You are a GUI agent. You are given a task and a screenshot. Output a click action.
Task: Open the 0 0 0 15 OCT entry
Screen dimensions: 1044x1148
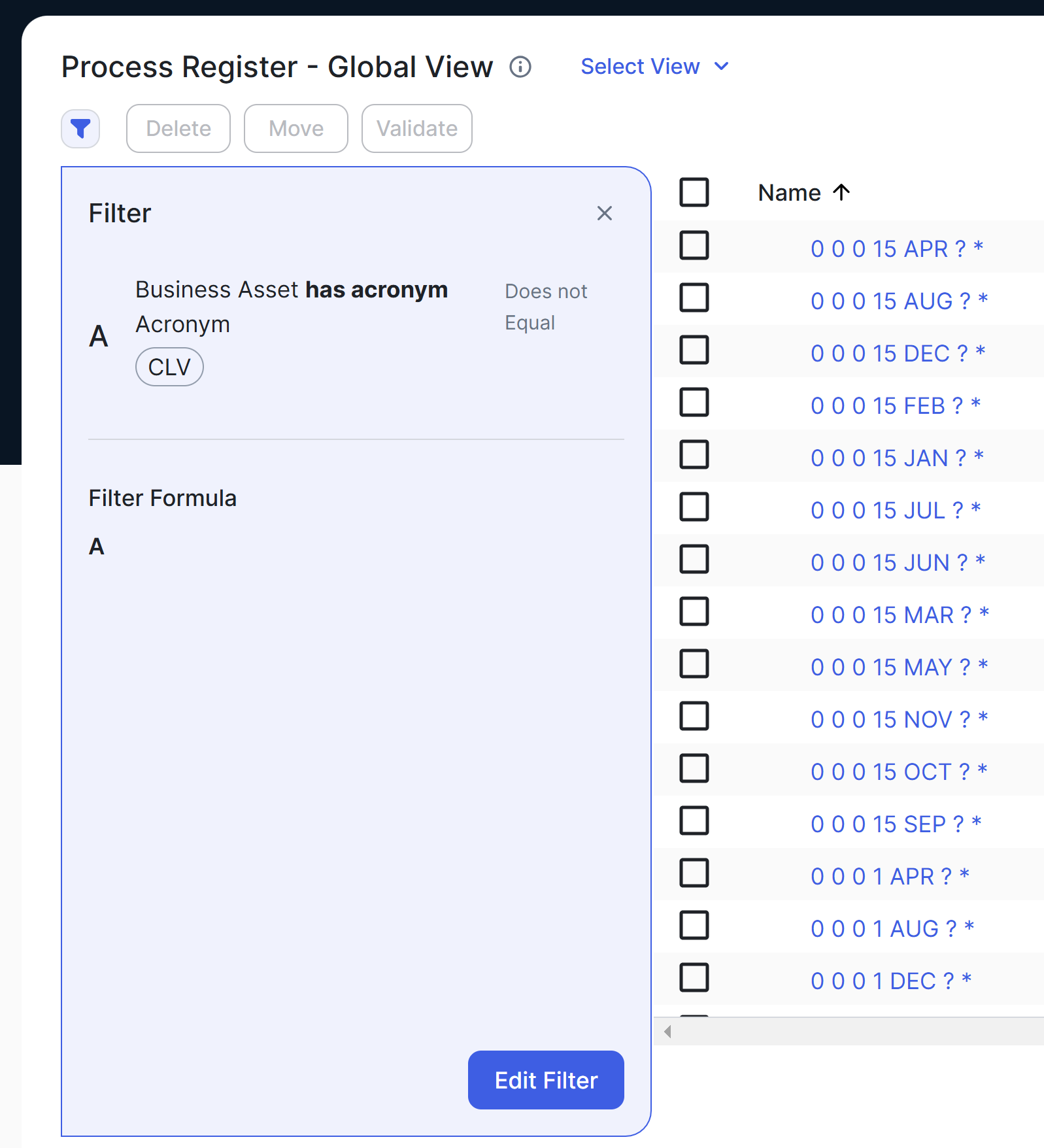(x=898, y=772)
